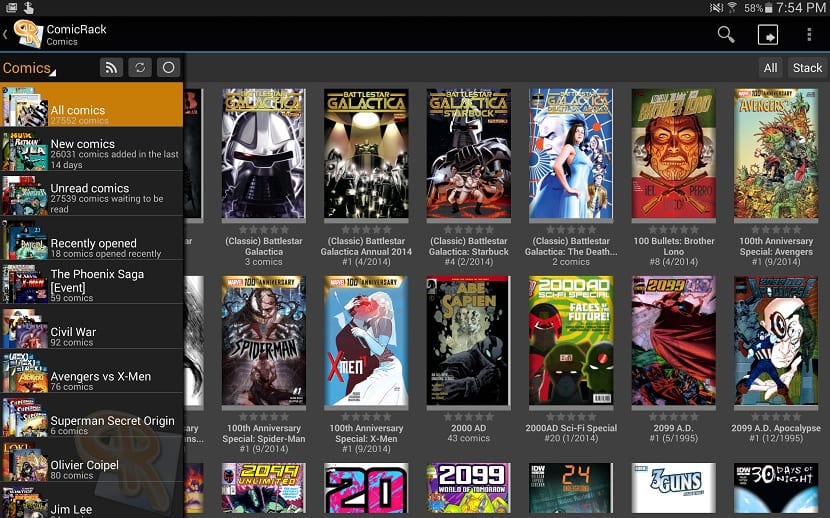
Task: Open the Unread comics list
Action: [92, 194]
